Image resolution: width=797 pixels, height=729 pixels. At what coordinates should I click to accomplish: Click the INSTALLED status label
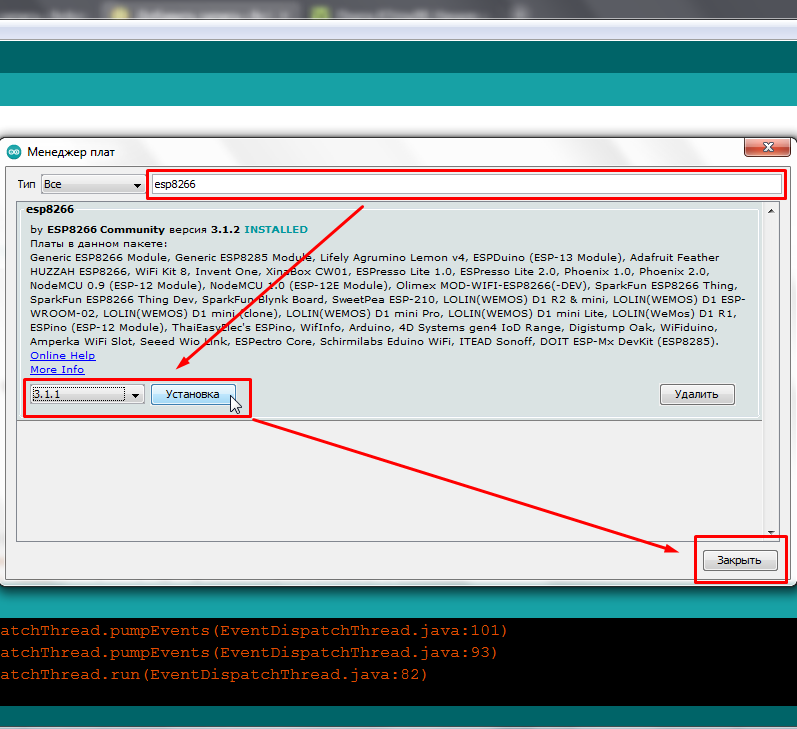coord(276,229)
